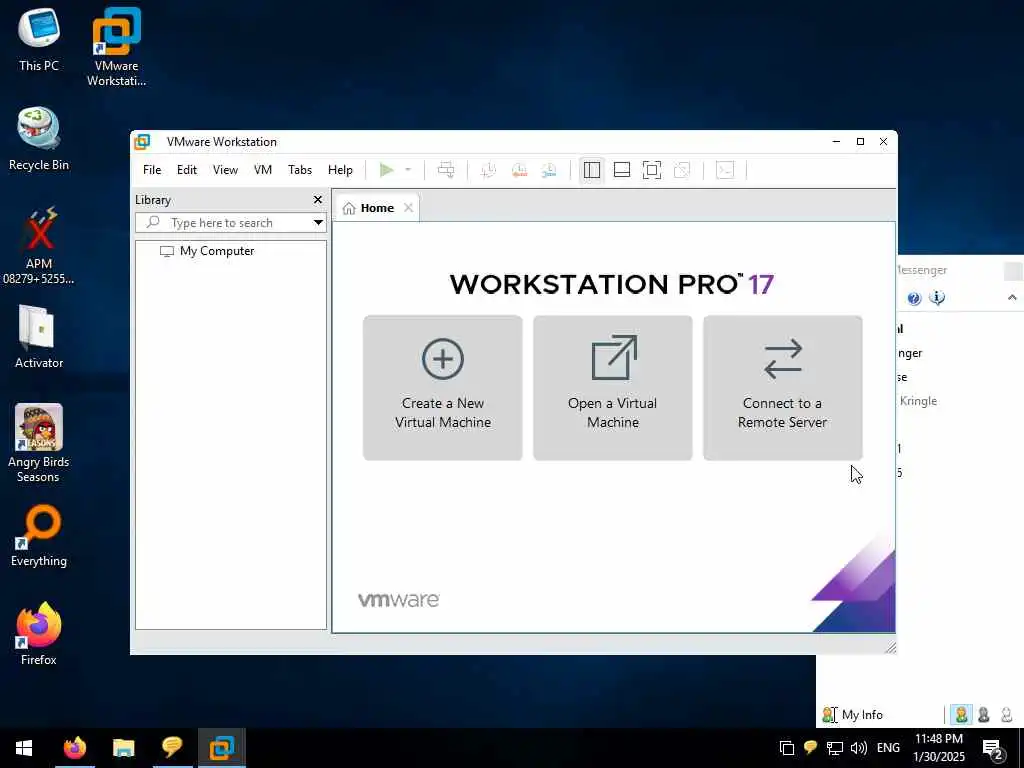Select the VMware Workstation desktop shortcut
Viewport: 1024px width, 768px height.
(116, 47)
